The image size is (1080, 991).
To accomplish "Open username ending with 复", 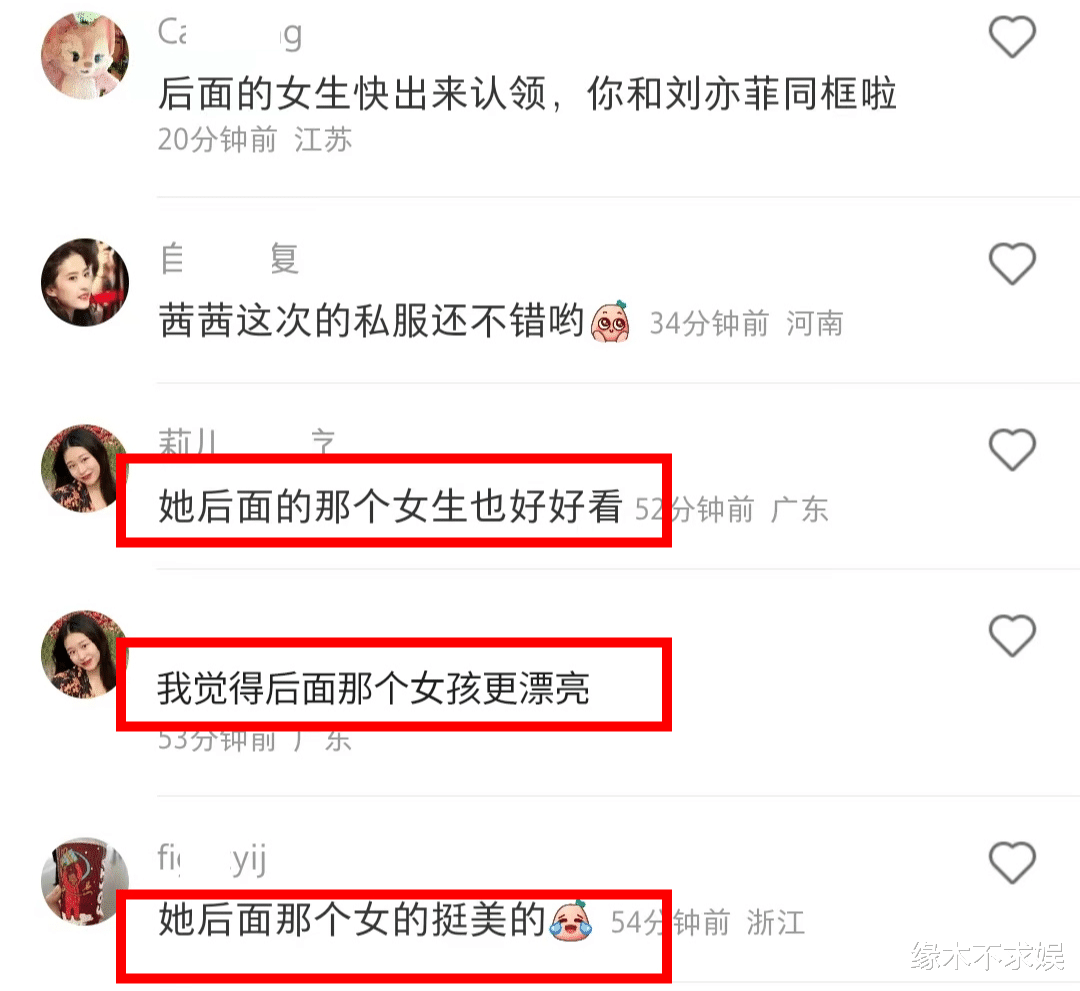I will (x=229, y=259).
